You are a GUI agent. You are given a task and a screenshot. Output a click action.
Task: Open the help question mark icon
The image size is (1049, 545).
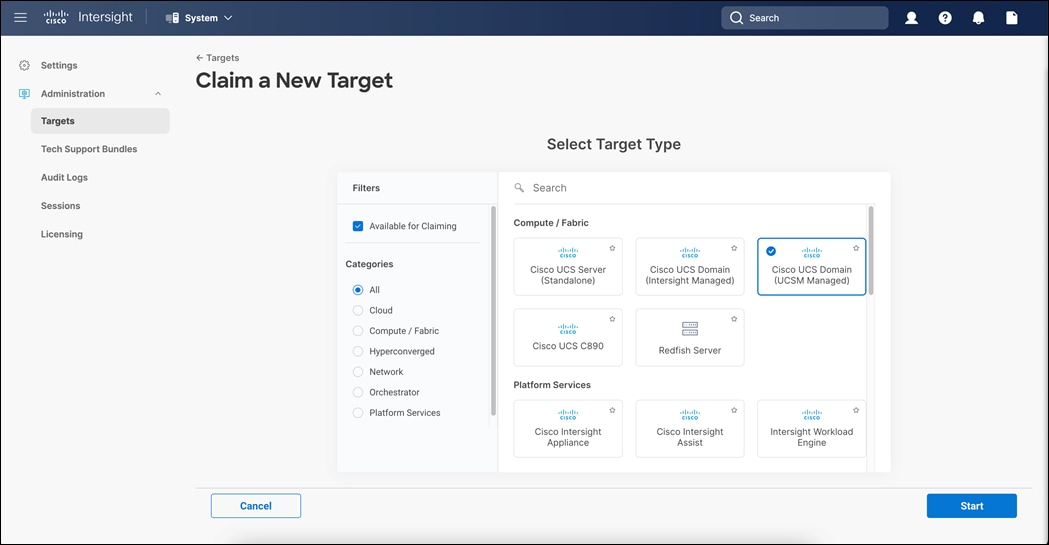(x=945, y=18)
